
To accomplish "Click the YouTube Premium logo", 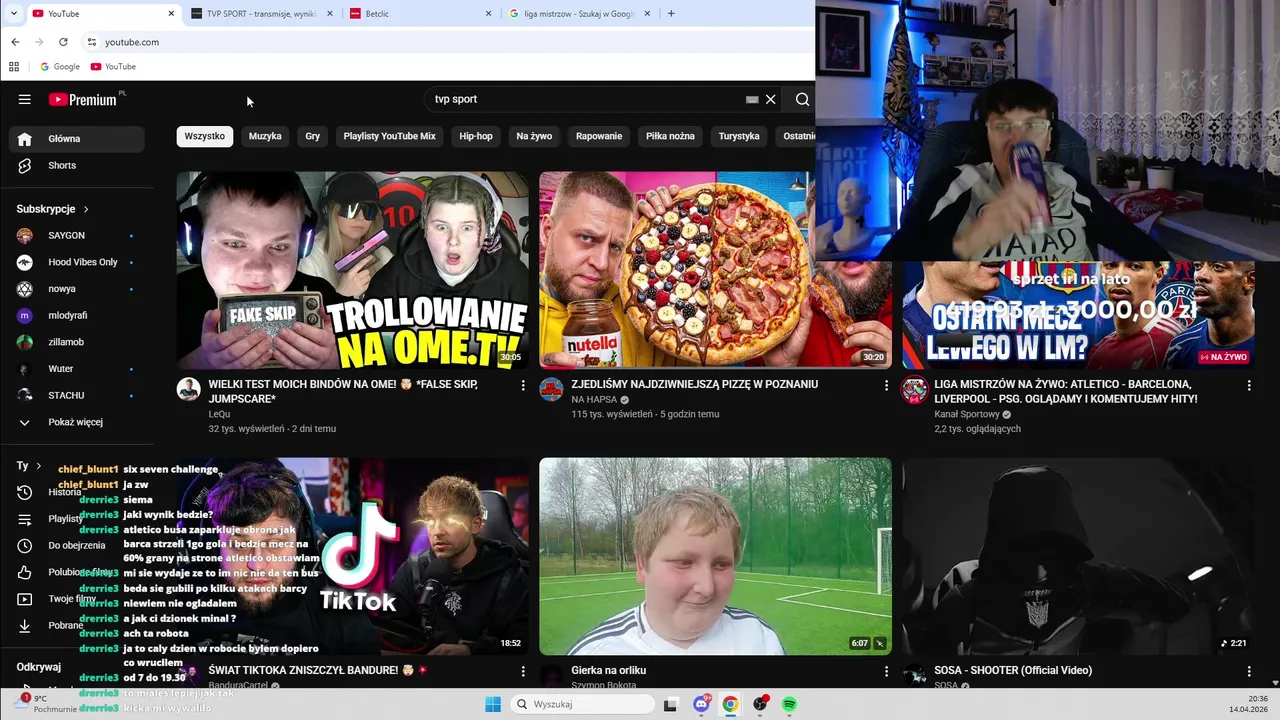I will pyautogui.click(x=85, y=99).
